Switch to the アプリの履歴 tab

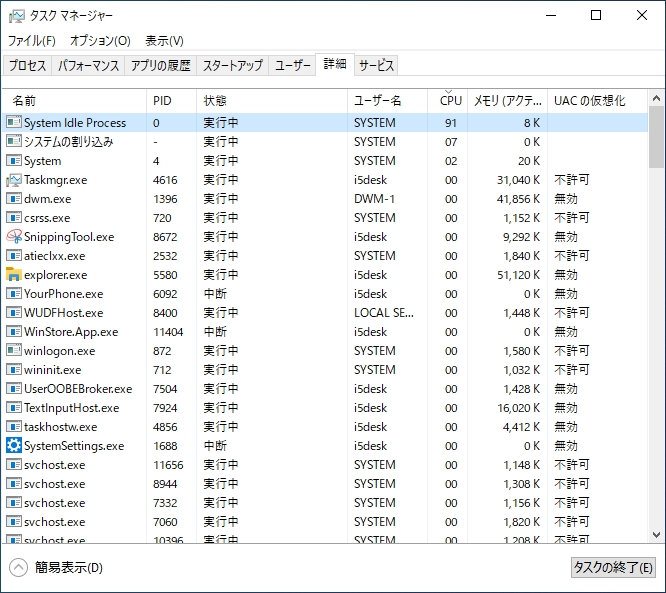(x=161, y=65)
